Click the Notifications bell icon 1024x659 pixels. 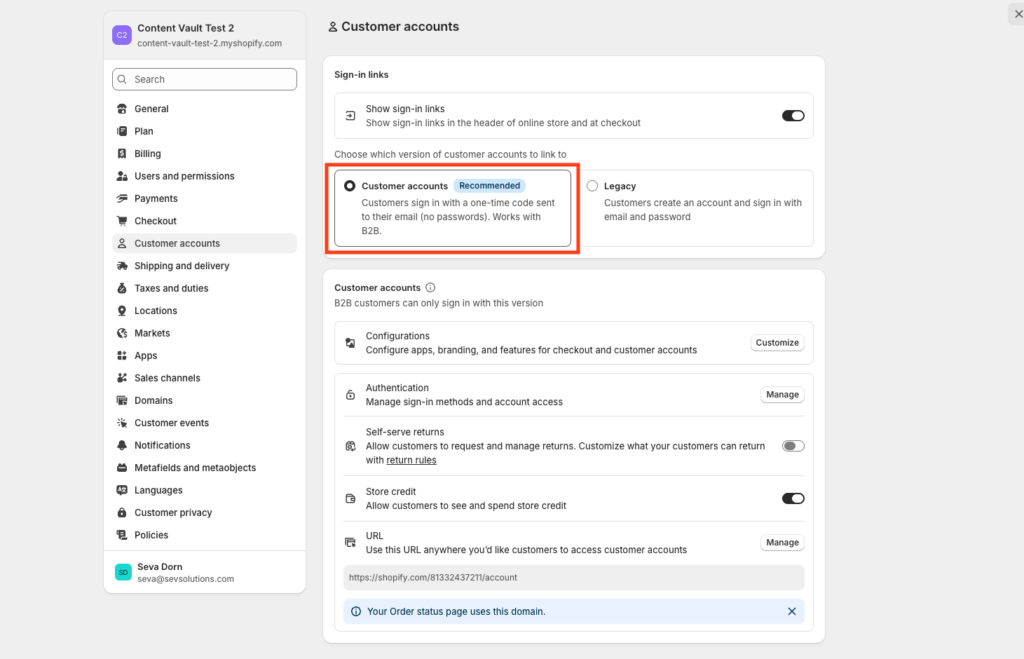[122, 445]
